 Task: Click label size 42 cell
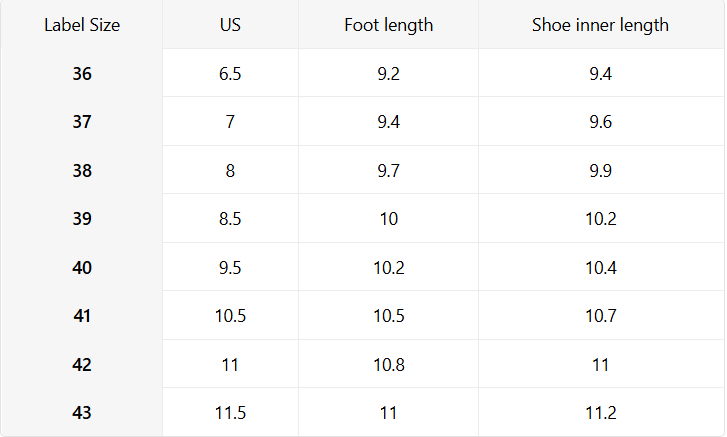82,364
